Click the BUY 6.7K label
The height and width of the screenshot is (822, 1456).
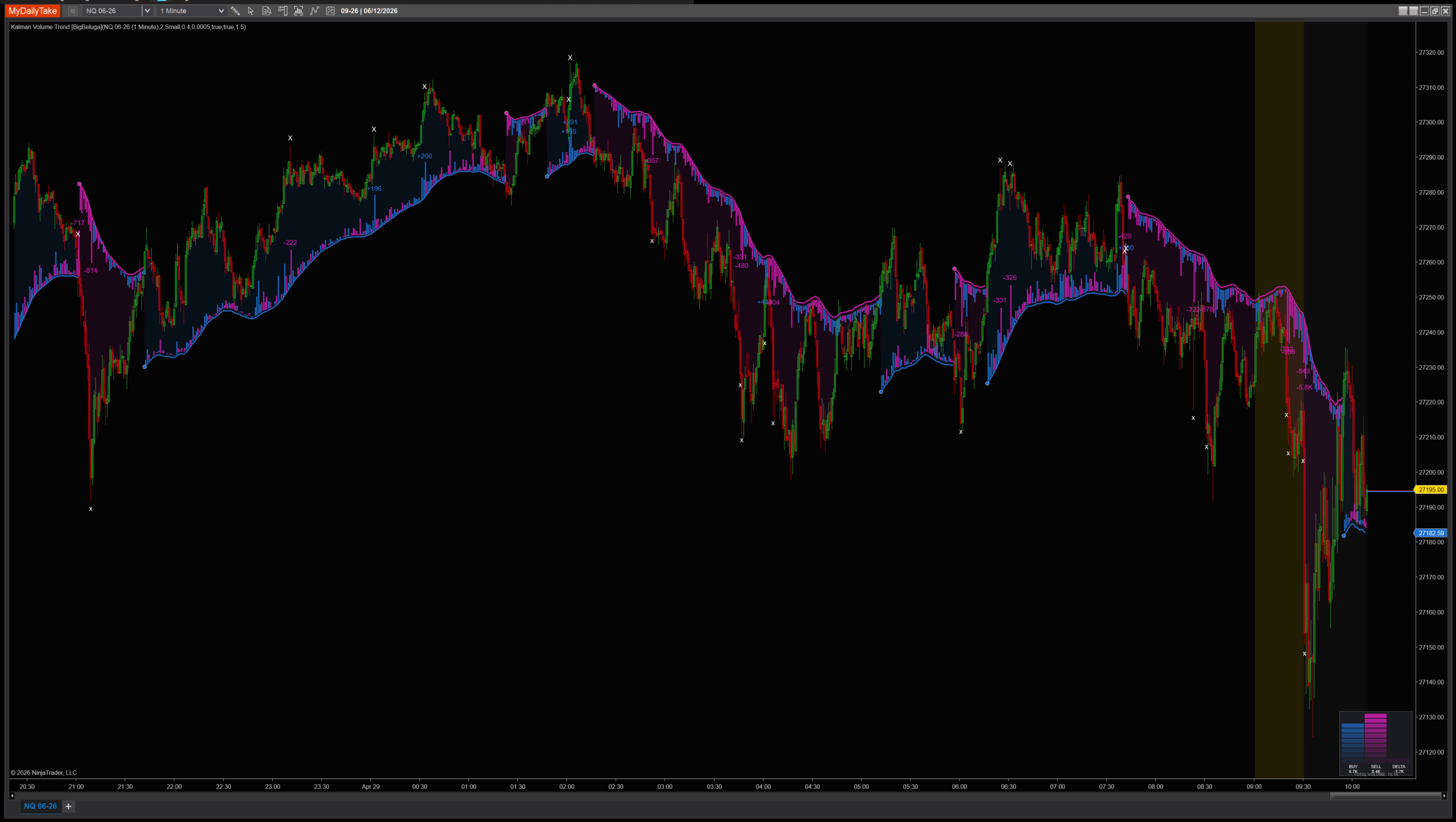(x=1353, y=769)
